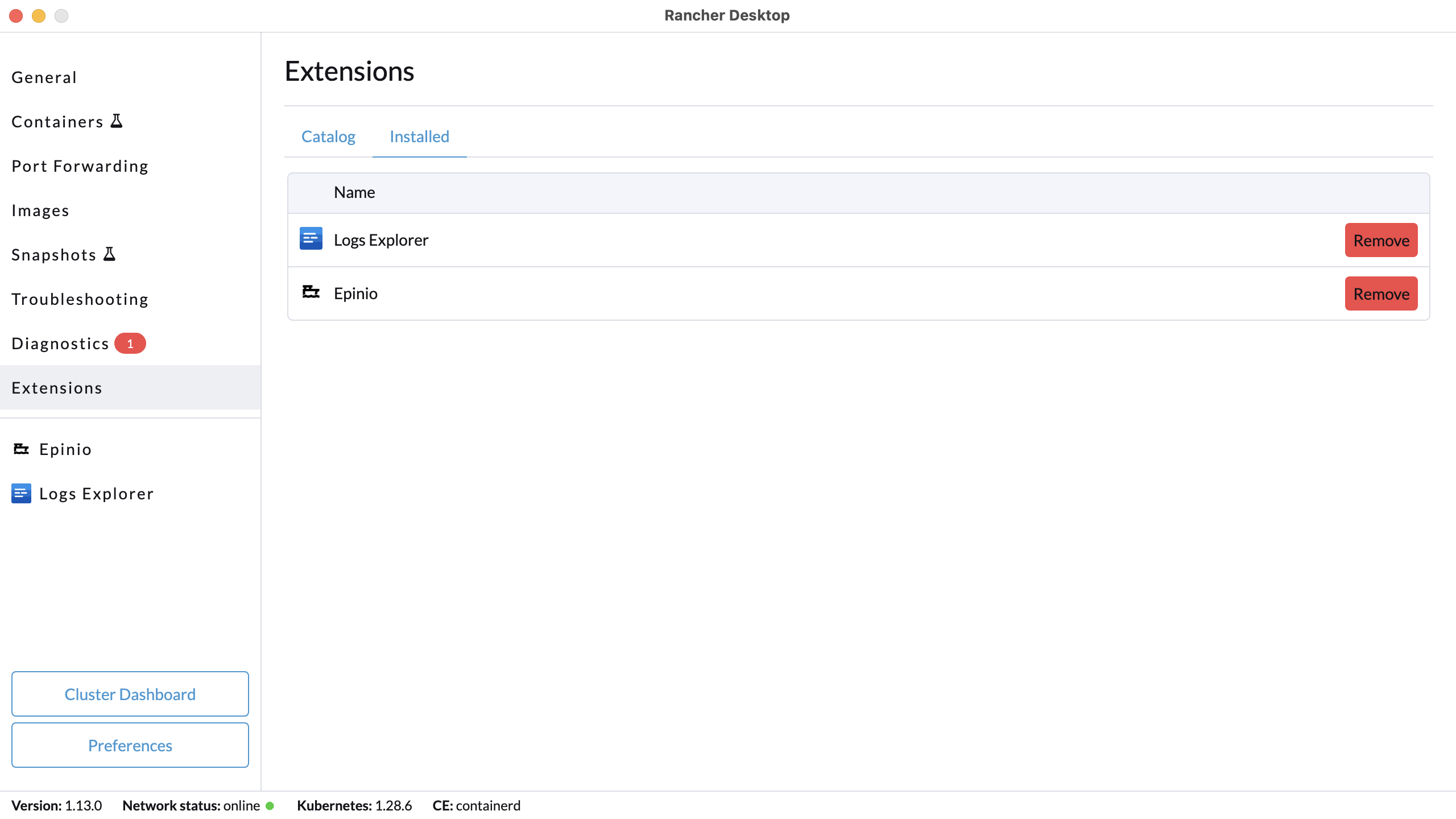Viewport: 1456px width, 819px height.
Task: Open the Cluster Dashboard
Action: pos(130,694)
